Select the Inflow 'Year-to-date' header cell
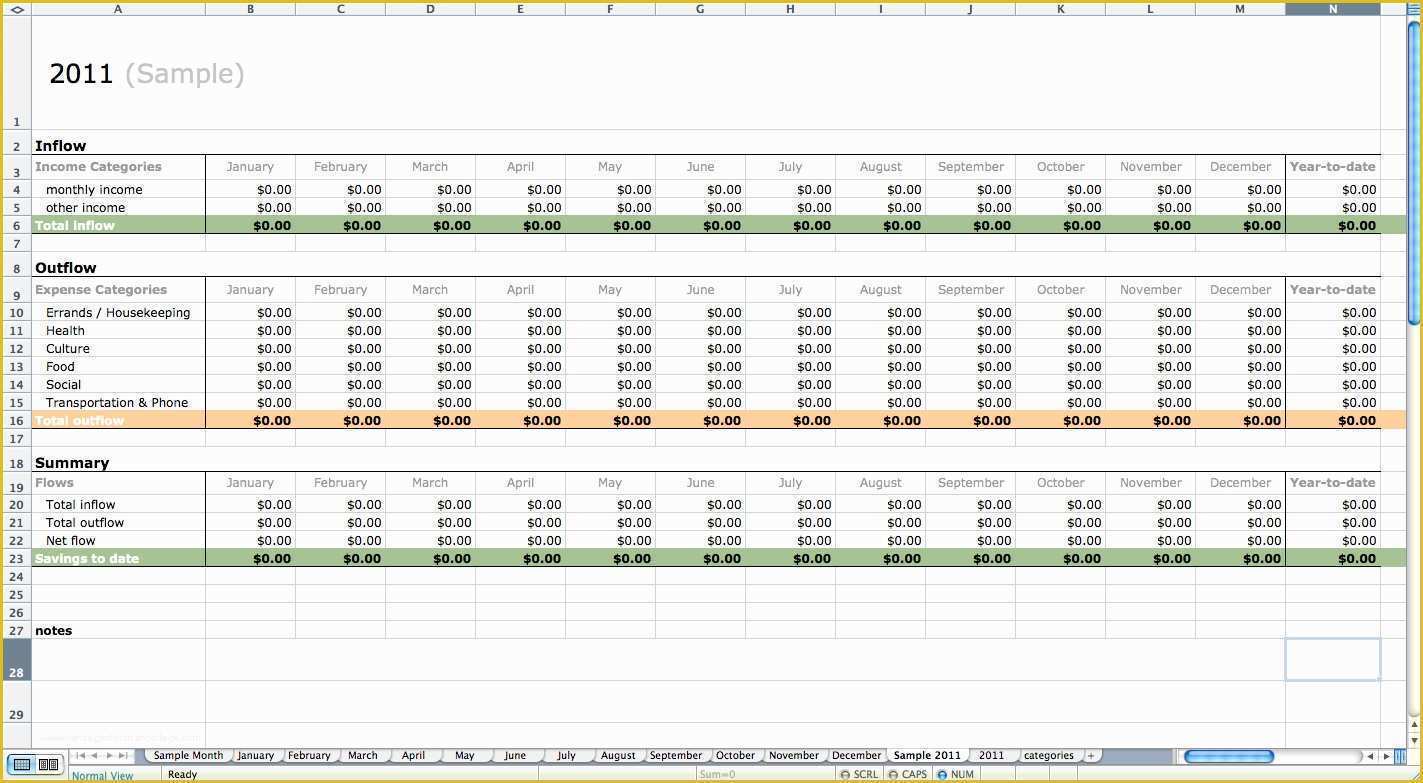This screenshot has height=783, width=1423. (1333, 167)
